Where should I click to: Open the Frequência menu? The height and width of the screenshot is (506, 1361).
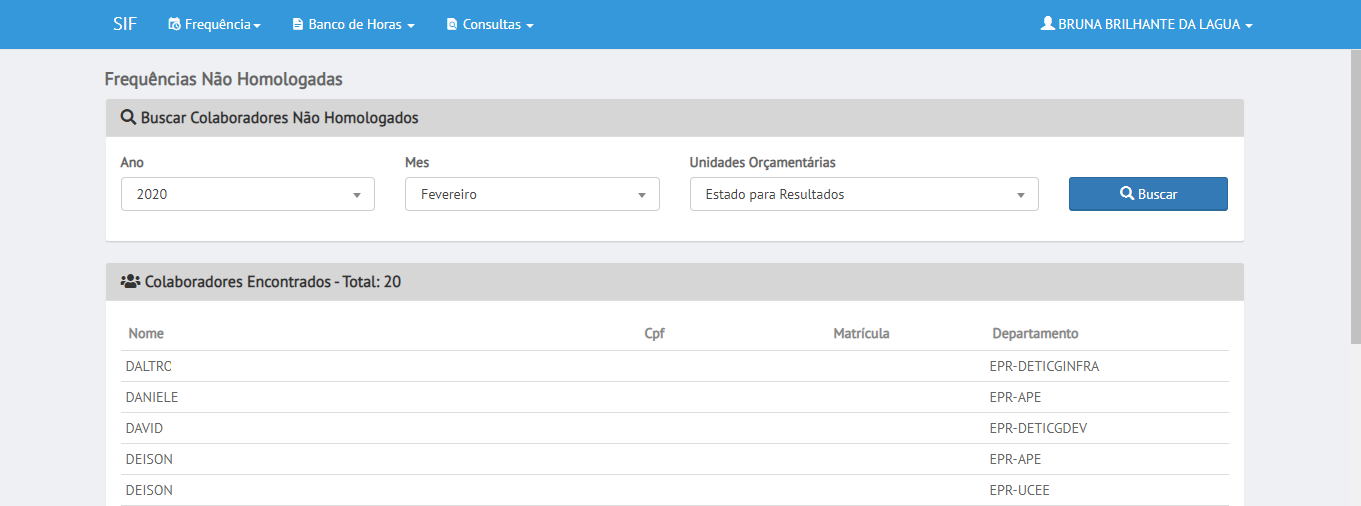(214, 24)
